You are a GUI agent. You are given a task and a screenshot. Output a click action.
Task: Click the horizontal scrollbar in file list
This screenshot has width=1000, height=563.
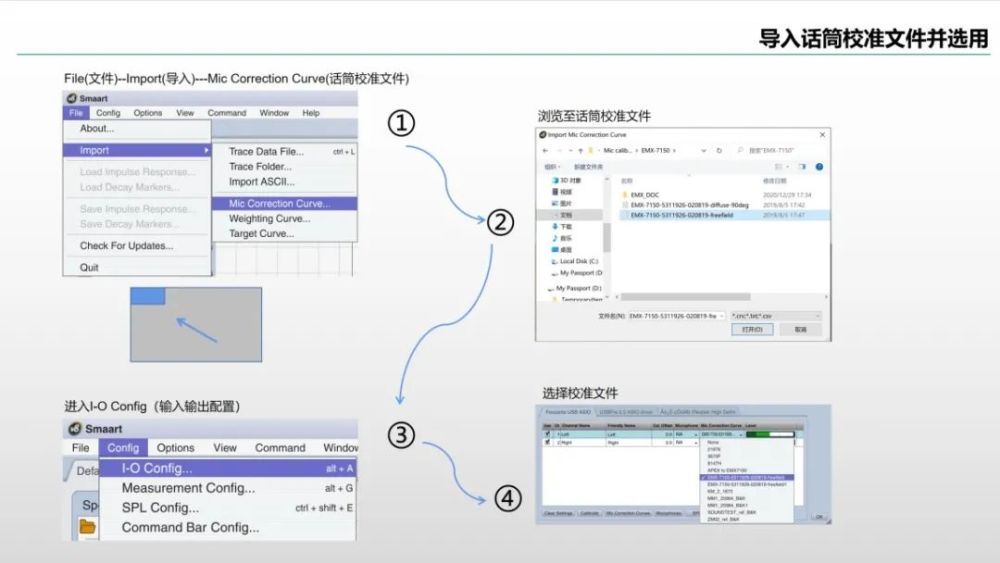[x=686, y=297]
